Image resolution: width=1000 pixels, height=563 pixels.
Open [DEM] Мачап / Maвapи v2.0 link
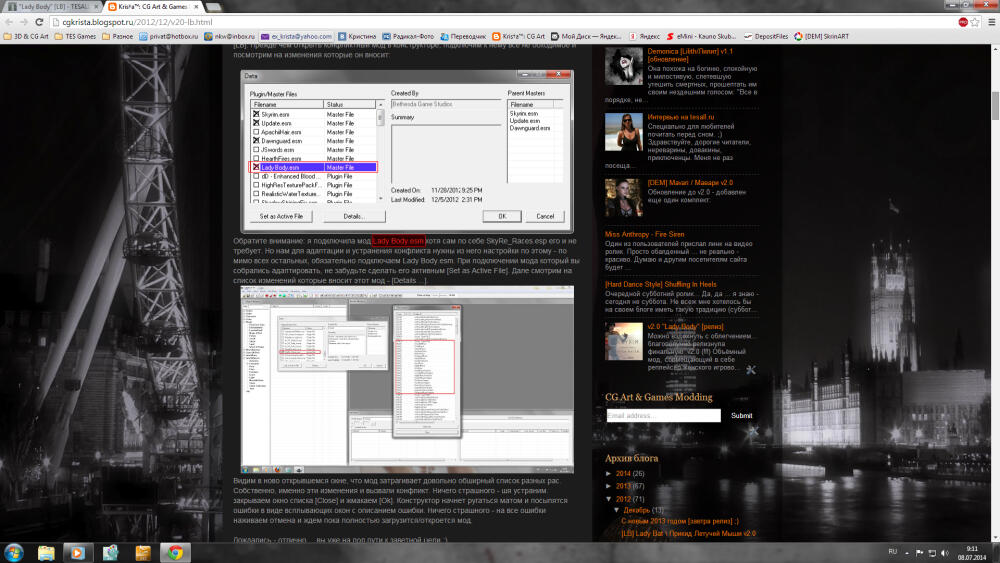point(690,183)
